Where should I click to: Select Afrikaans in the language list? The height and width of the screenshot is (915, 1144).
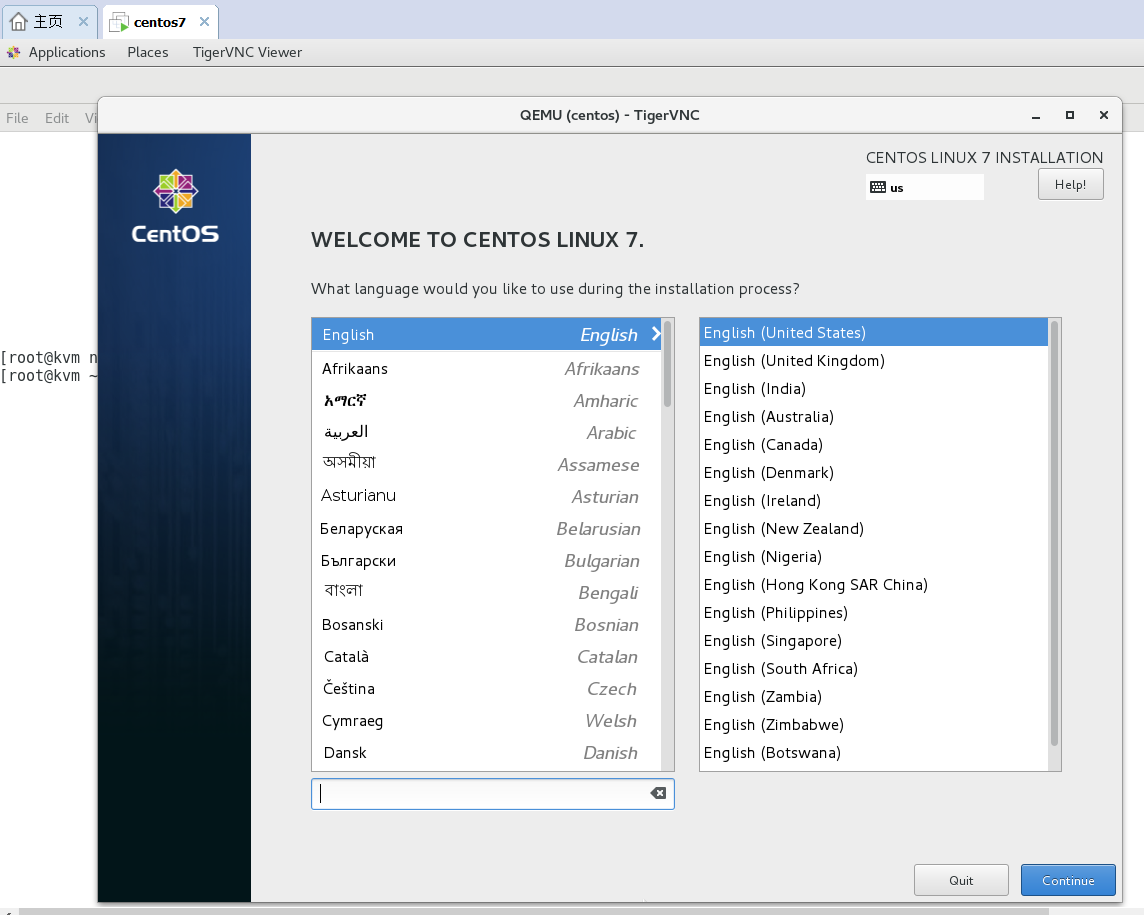487,368
